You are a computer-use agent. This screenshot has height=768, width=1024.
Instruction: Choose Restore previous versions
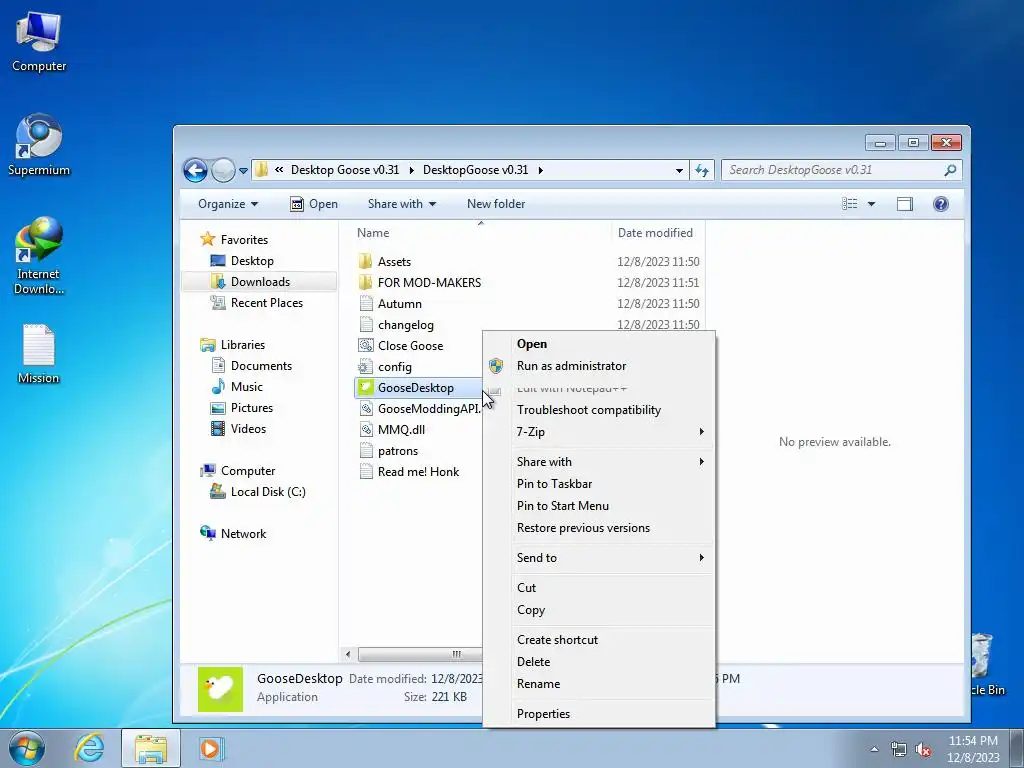coord(599,528)
